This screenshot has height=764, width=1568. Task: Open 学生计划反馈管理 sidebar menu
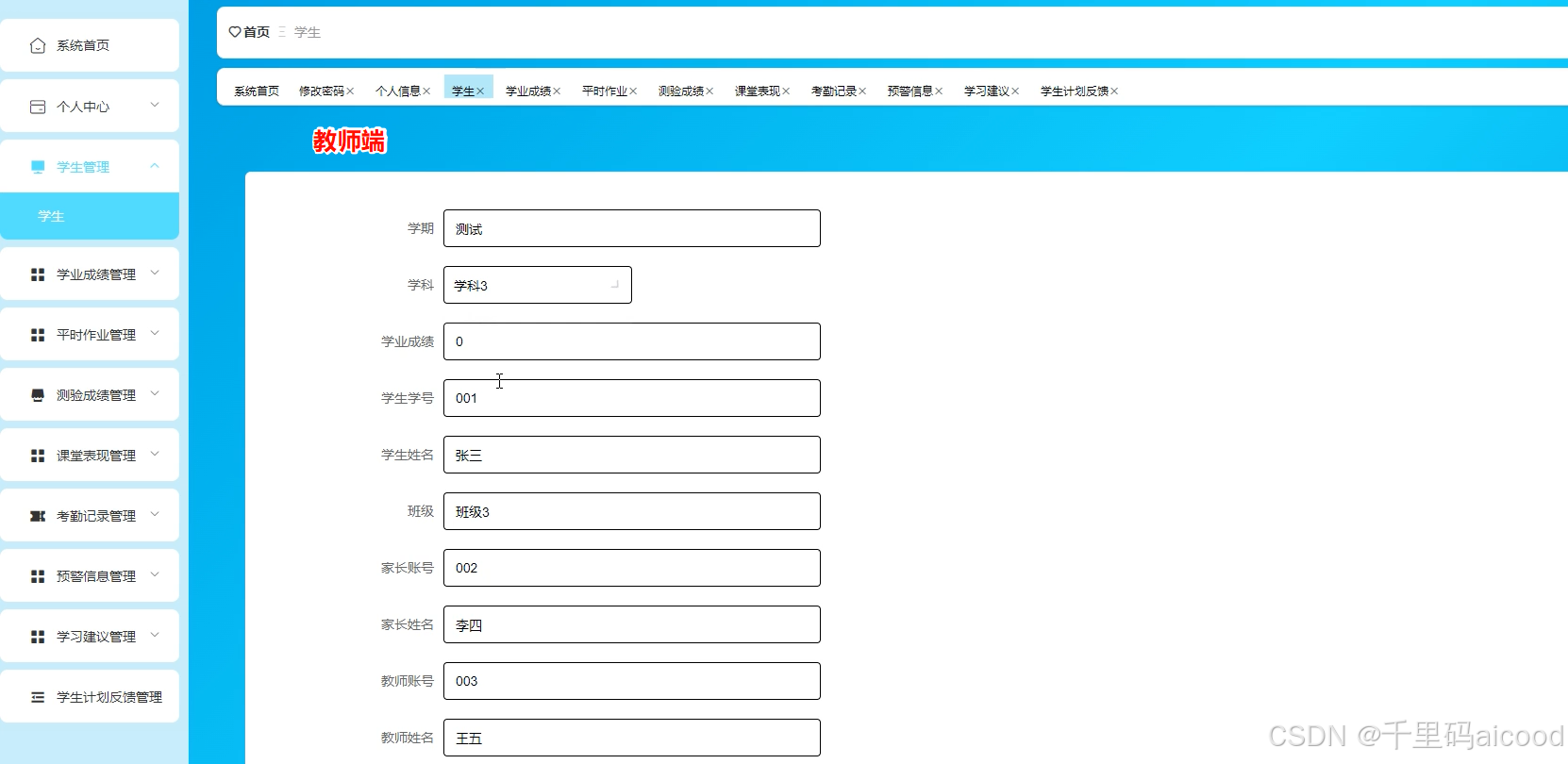point(90,697)
